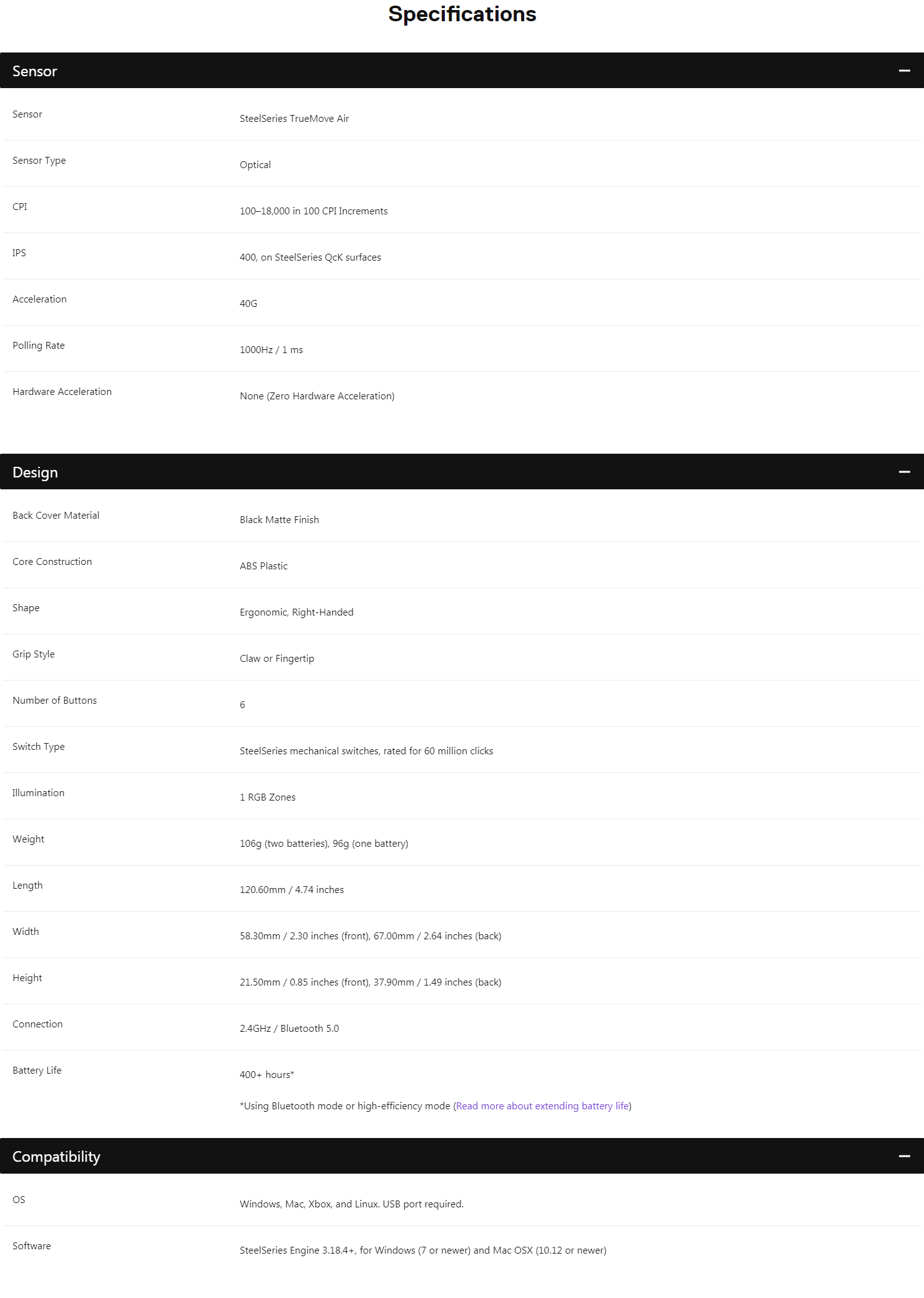Click the '2.4GHz / Bluetooth 5.0' connection value

pyautogui.click(x=289, y=1029)
